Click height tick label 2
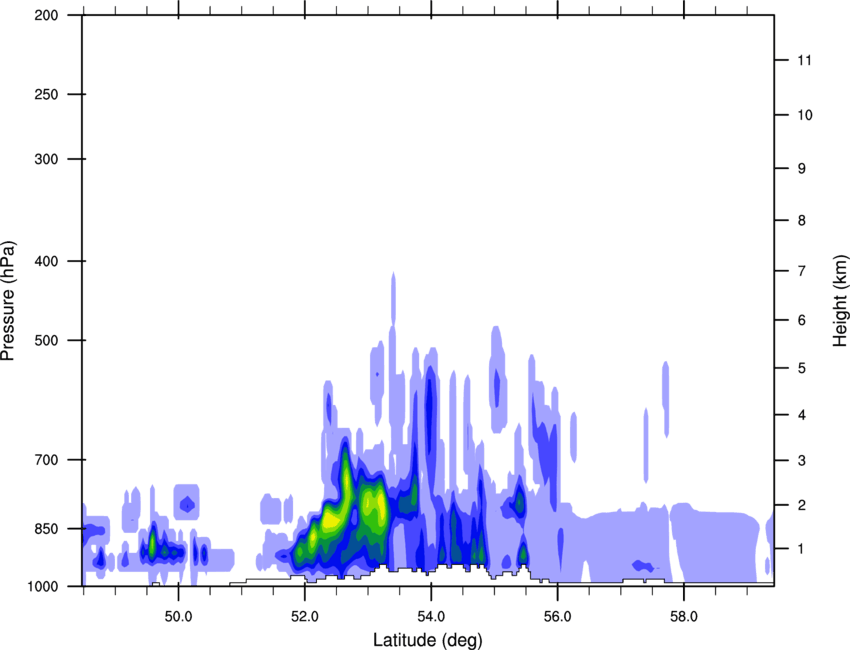Viewport: 850px width, 650px height. (x=802, y=505)
